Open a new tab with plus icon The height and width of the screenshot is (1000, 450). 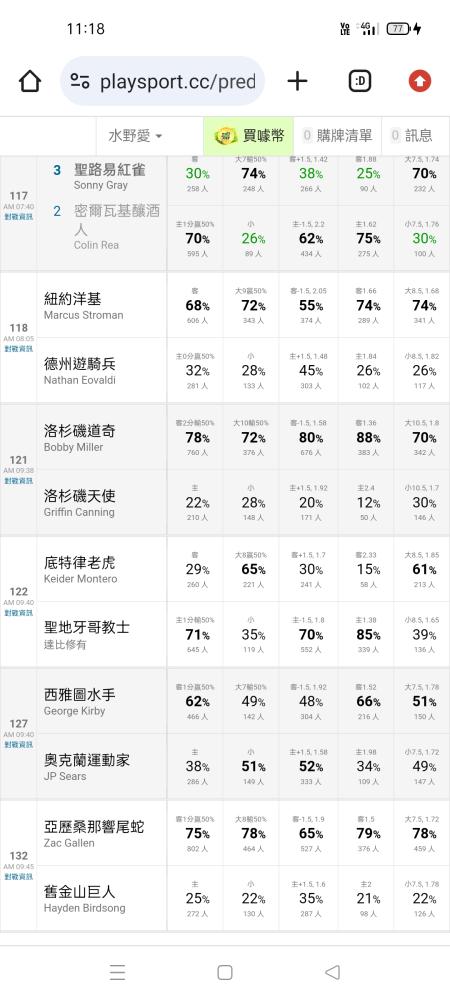pyautogui.click(x=297, y=81)
